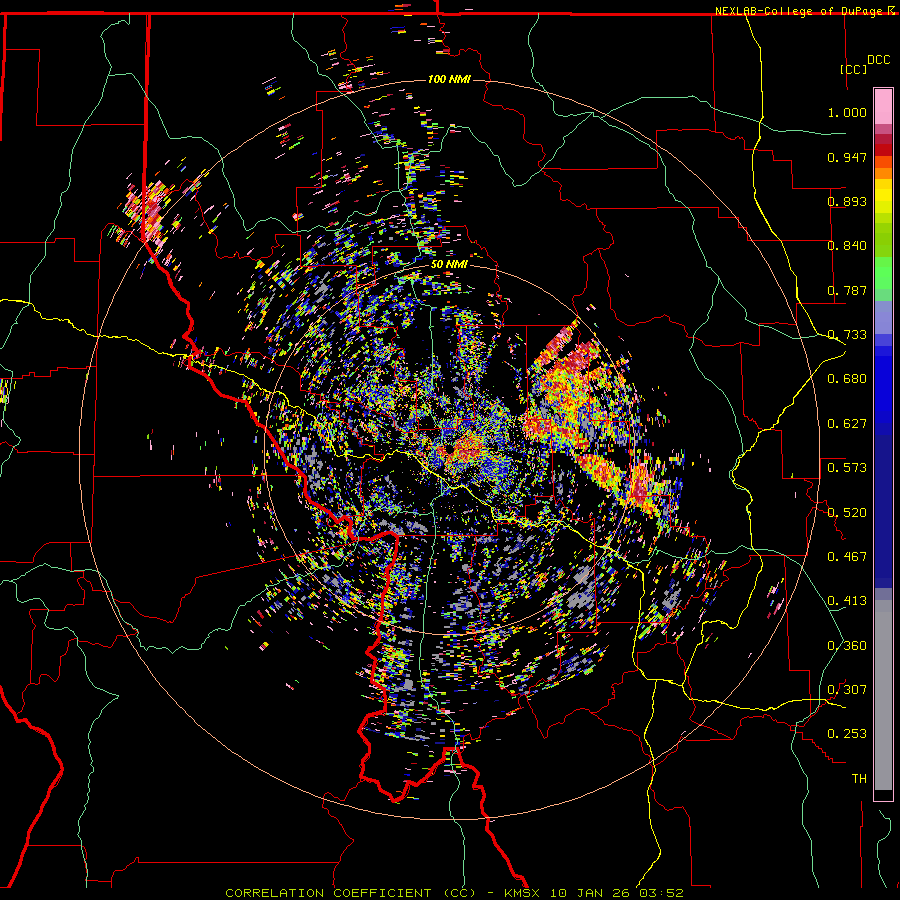Click the 03:52 timestamp in caption
The width and height of the screenshot is (900, 900).
click(662, 893)
